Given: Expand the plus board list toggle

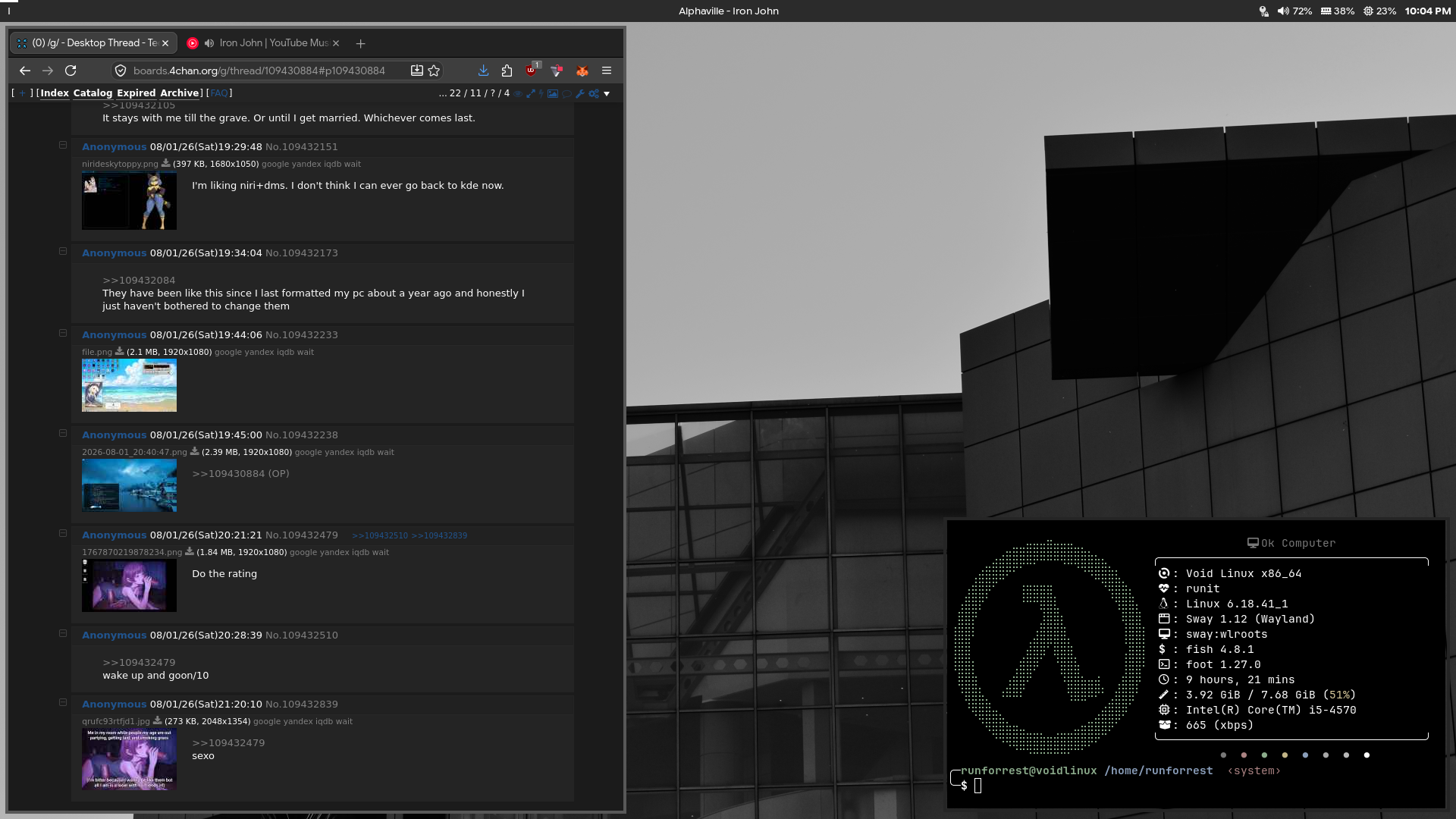Looking at the screenshot, I should click(x=22, y=93).
